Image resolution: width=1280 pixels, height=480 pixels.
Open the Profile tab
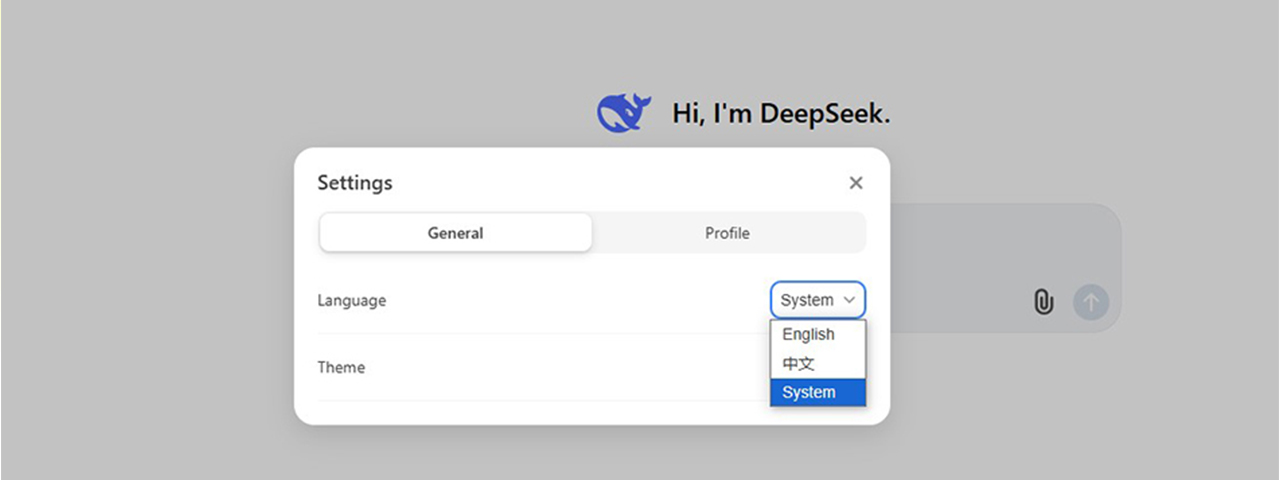pyautogui.click(x=727, y=233)
